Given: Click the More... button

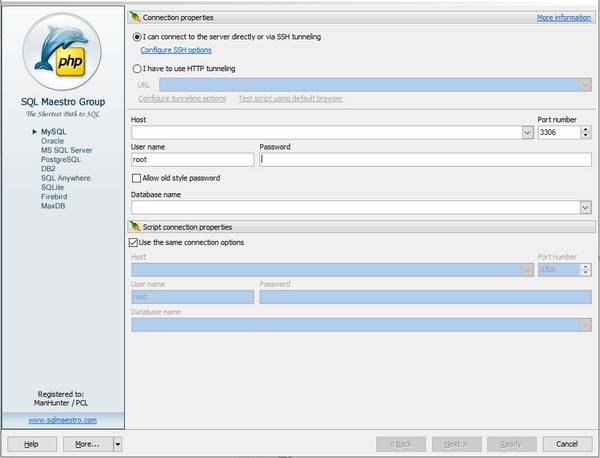Looking at the screenshot, I should click(88, 444).
